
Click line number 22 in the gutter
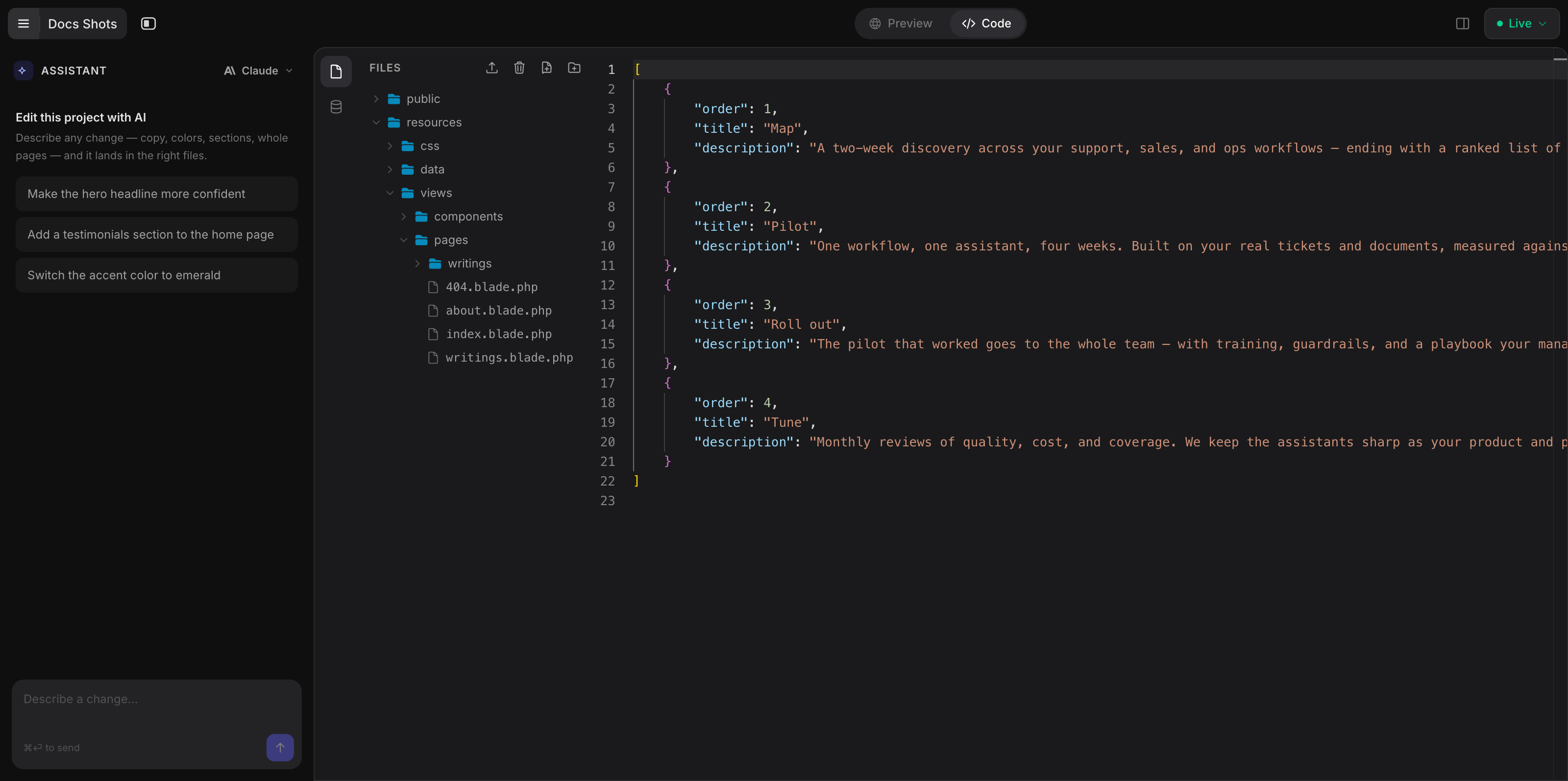[608, 481]
